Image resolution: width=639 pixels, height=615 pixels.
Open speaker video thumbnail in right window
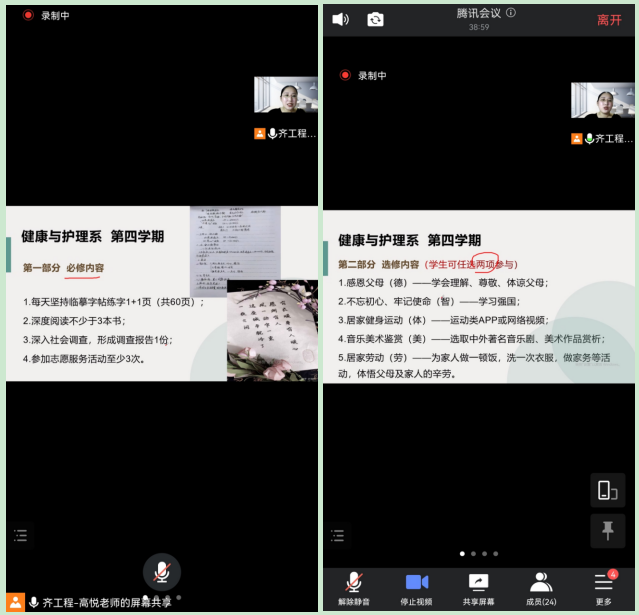tap(602, 100)
